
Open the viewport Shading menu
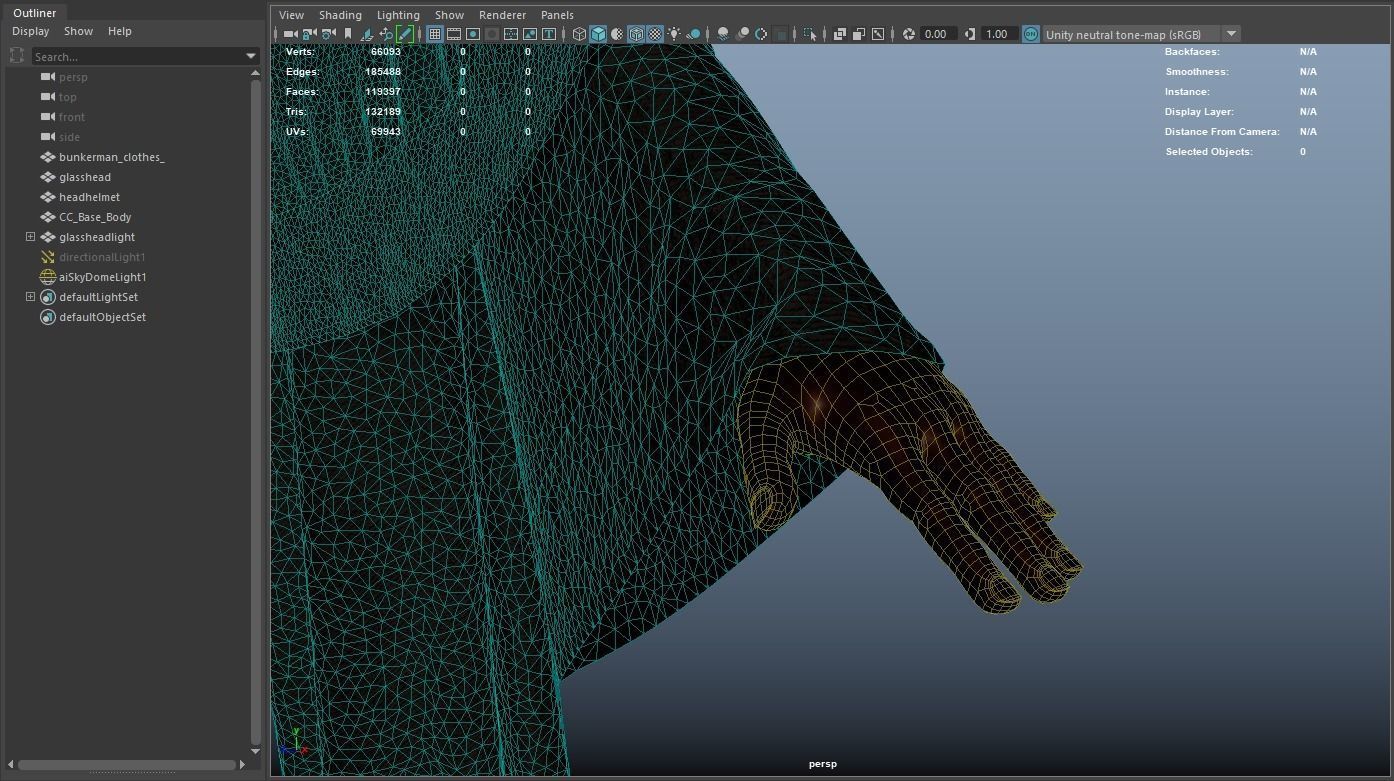click(x=340, y=15)
